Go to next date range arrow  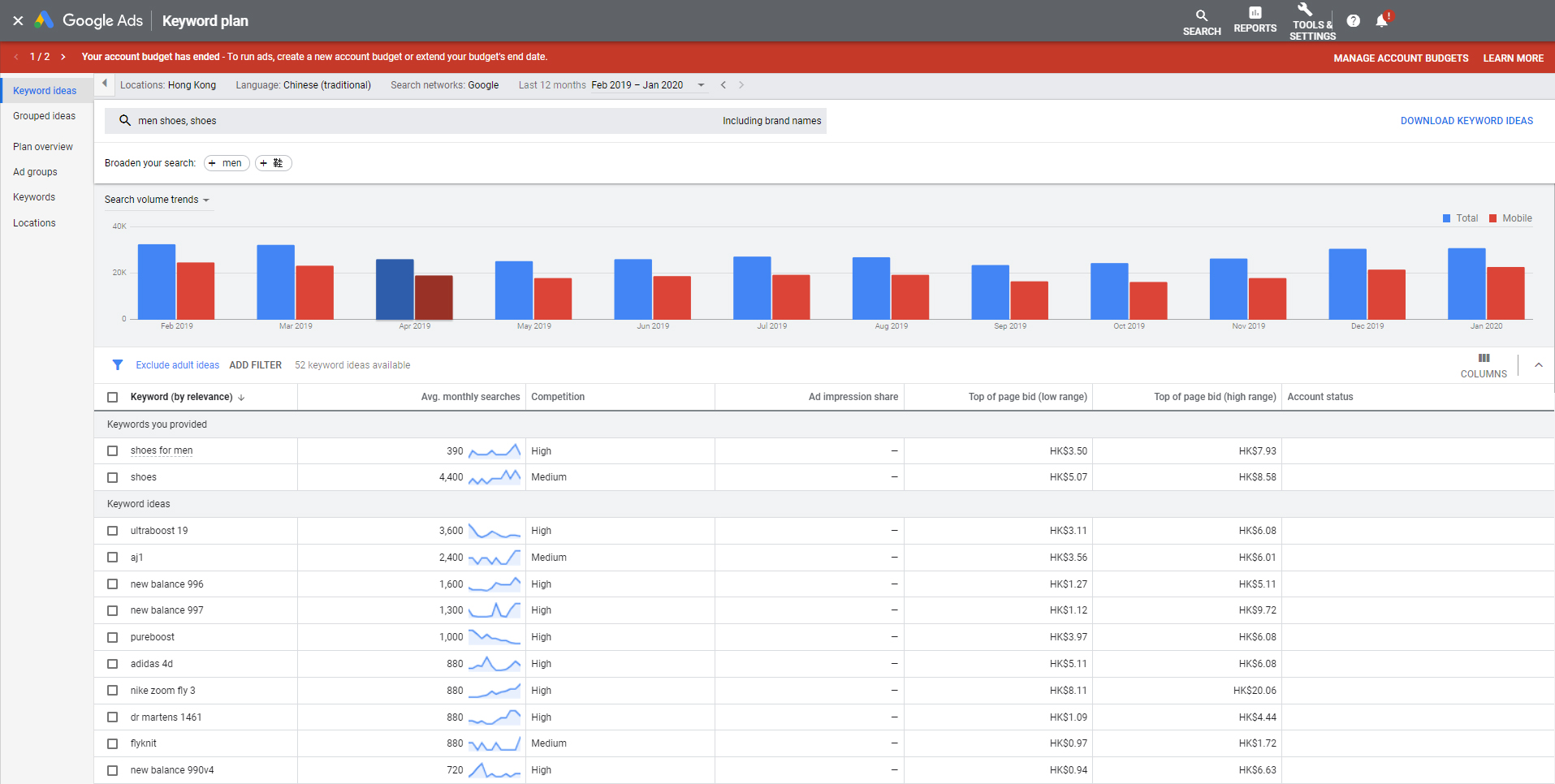pyautogui.click(x=741, y=84)
